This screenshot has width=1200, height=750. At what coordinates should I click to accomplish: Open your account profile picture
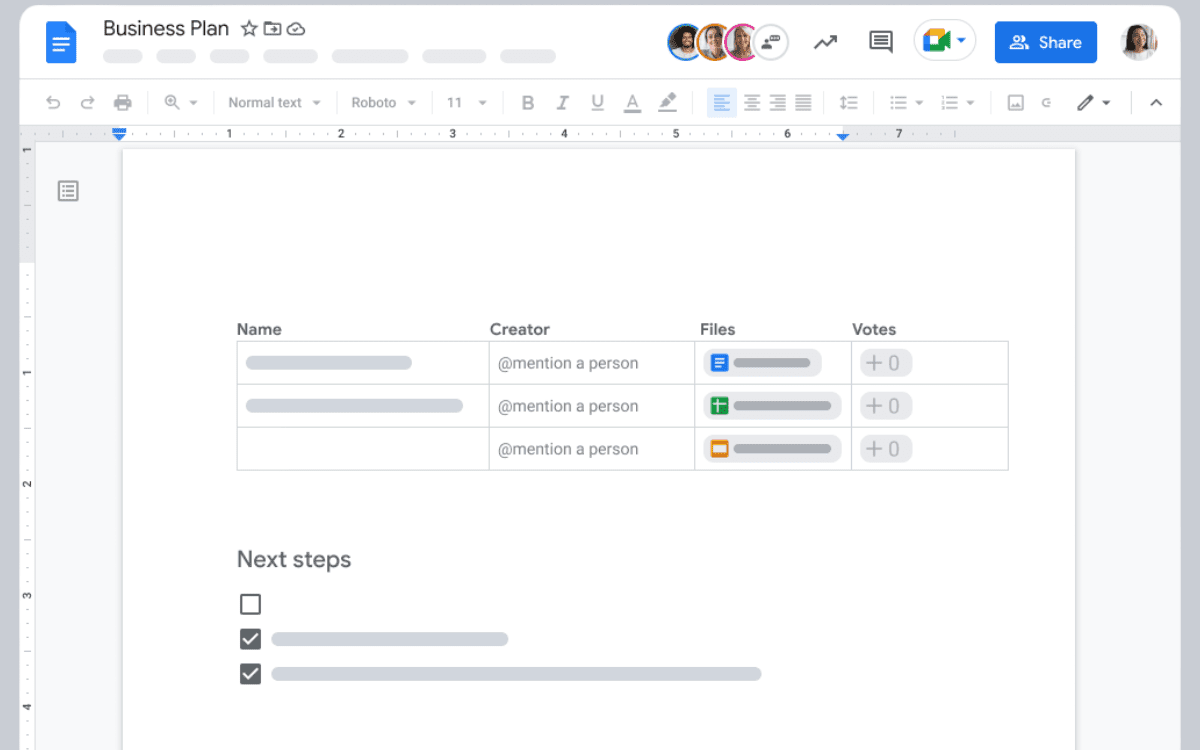point(1139,42)
